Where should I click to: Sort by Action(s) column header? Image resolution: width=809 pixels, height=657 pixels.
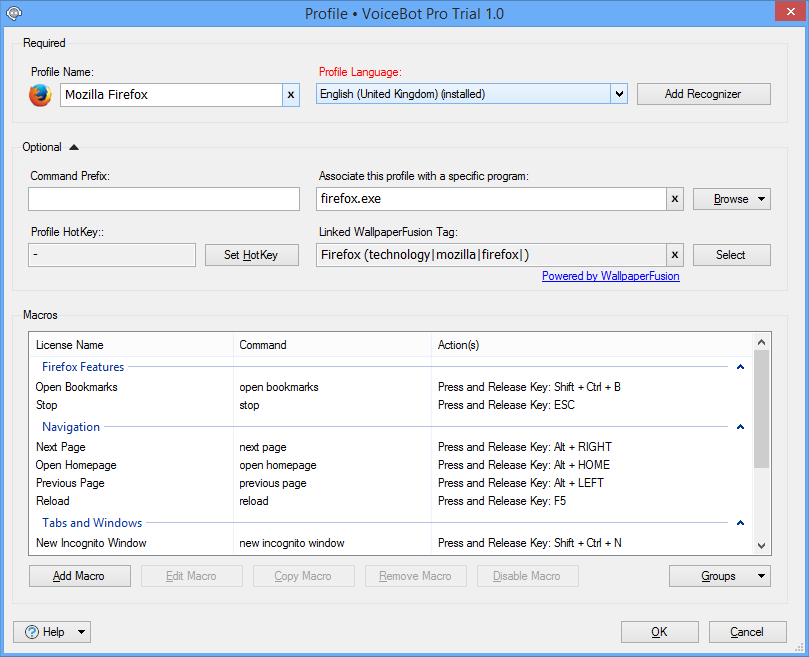coord(592,345)
